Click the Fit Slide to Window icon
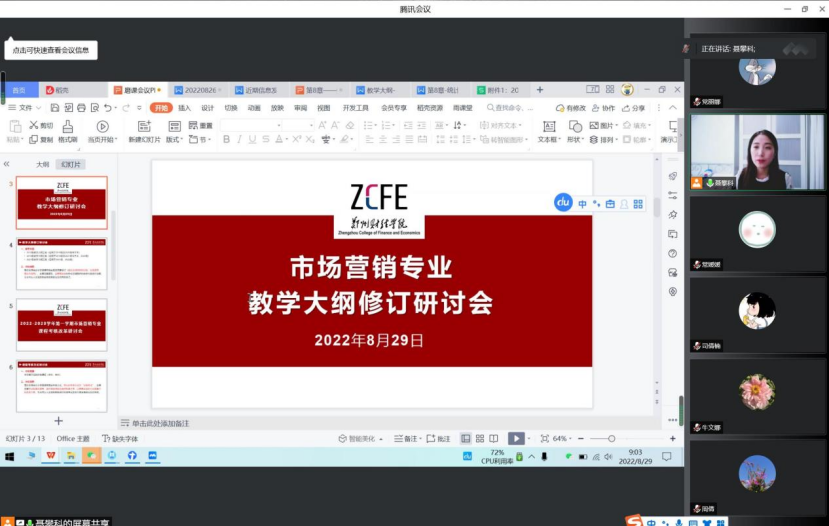This screenshot has height=526, width=829. tap(545, 439)
